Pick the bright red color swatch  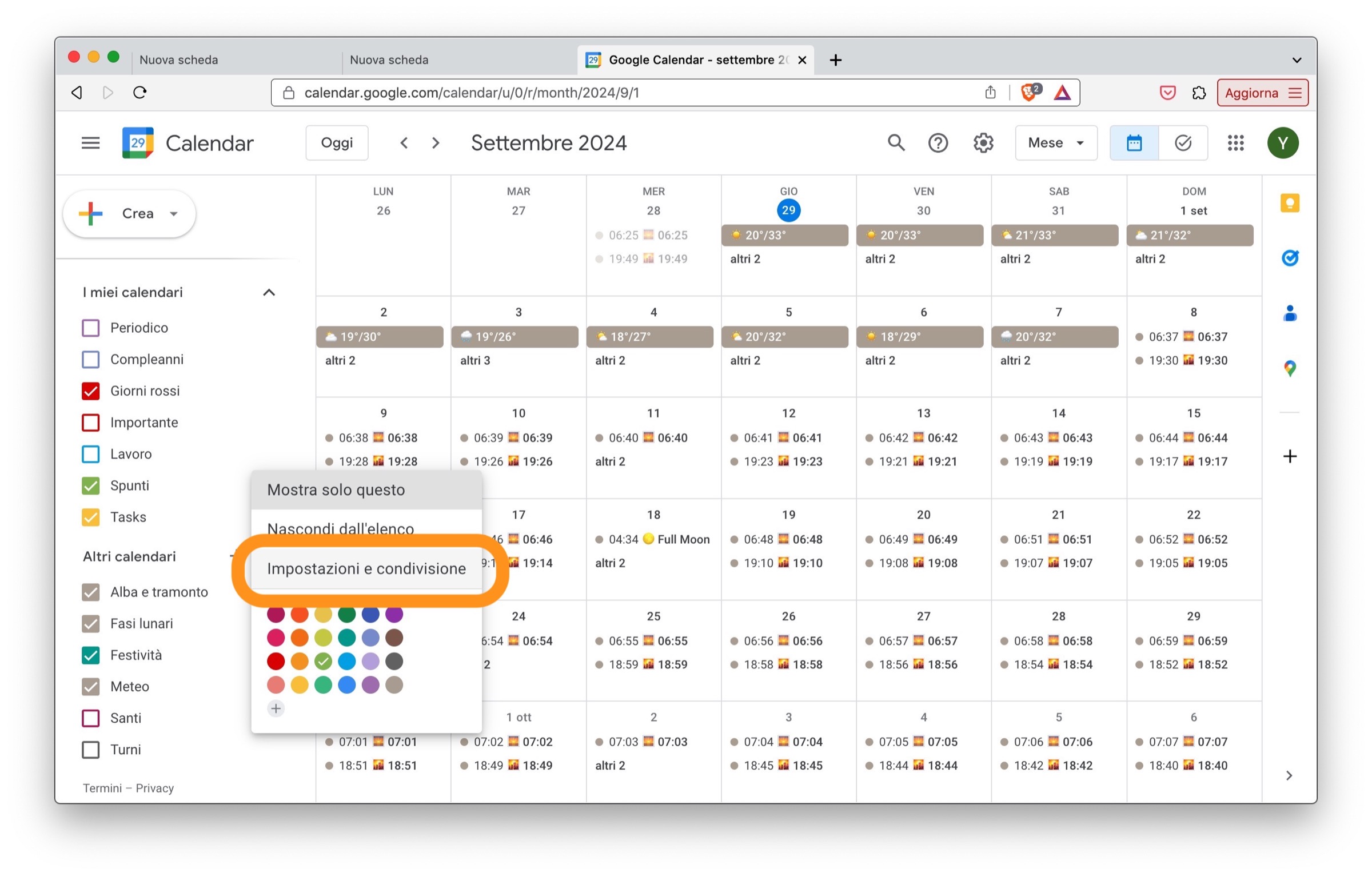click(276, 662)
